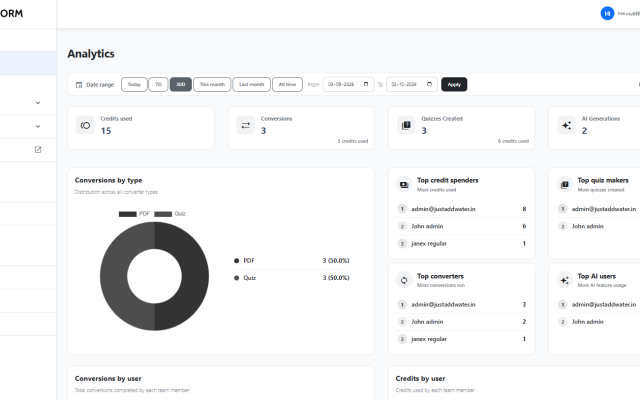Select the All time range
The width and height of the screenshot is (640, 400).
[x=287, y=84]
